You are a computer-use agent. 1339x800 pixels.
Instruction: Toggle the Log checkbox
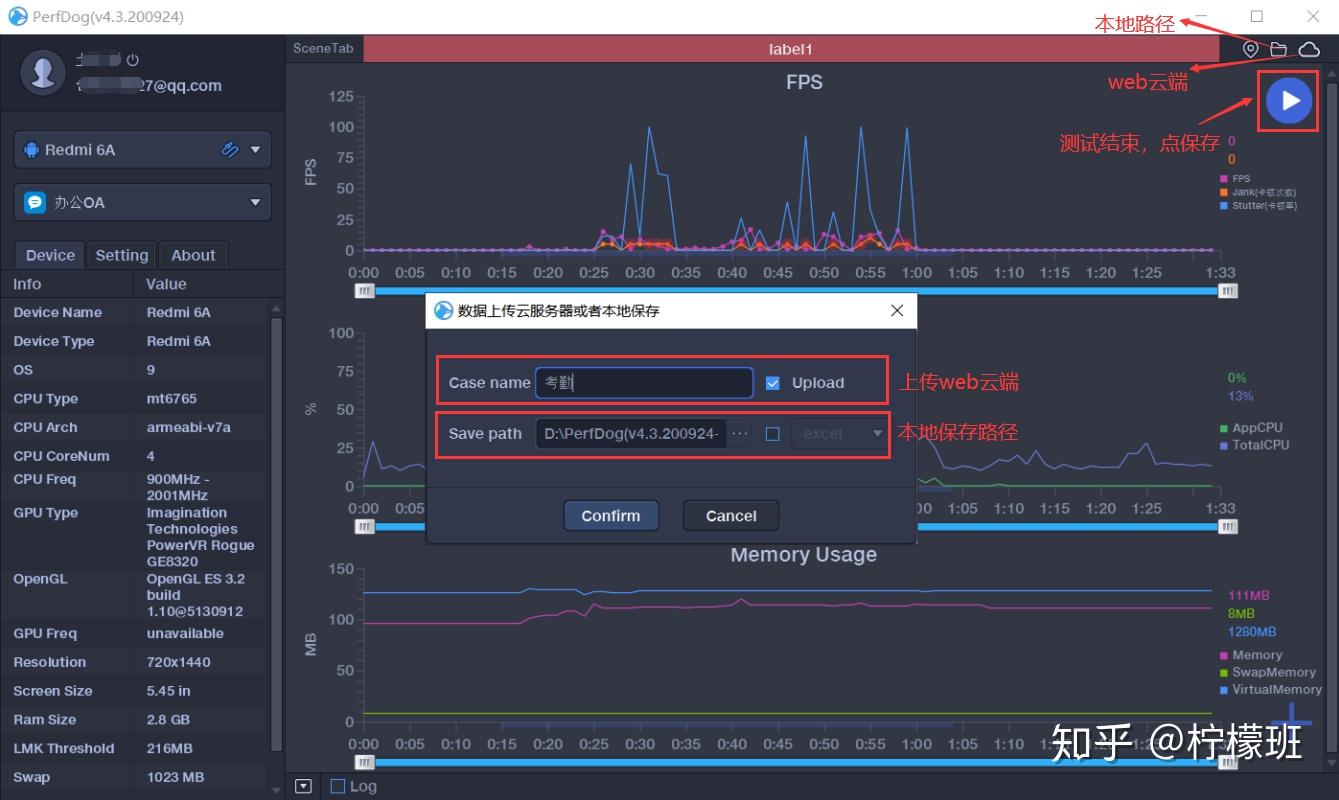(x=338, y=786)
